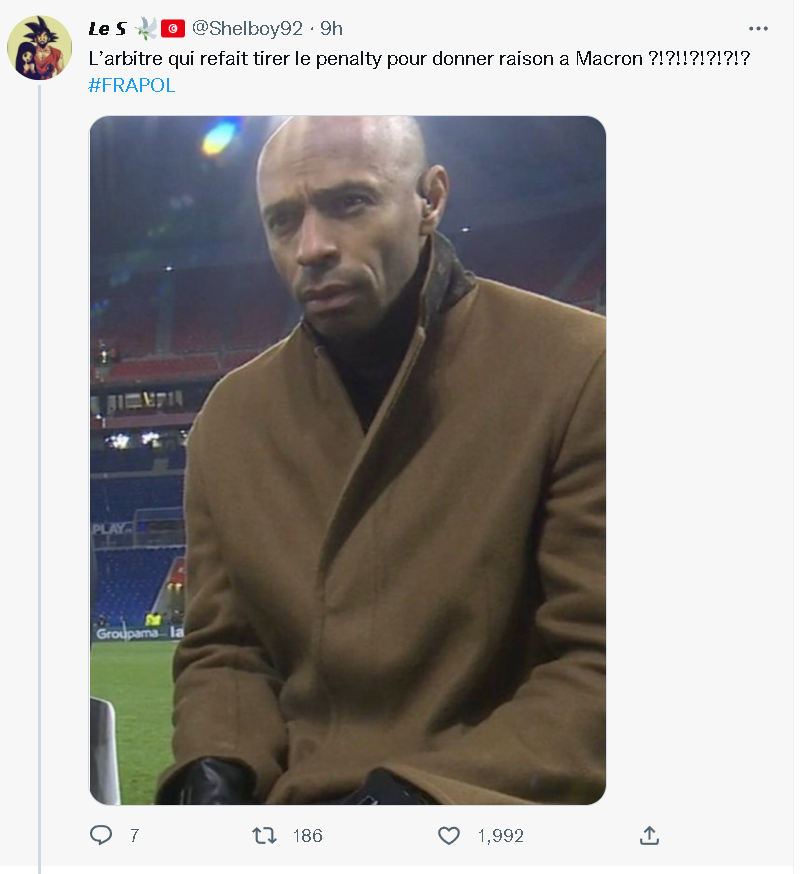Open the three-dot More options menu
Viewport: 803px width, 874px height.
758,29
